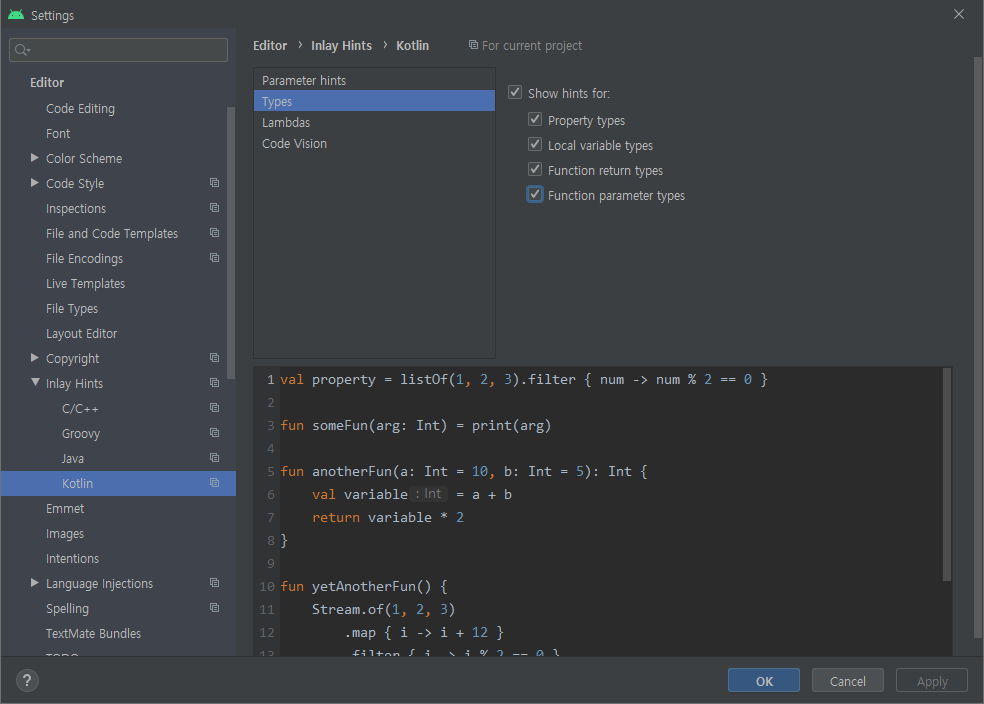Viewport: 984px width, 704px height.
Task: Click the project-level icon beside File Encodings
Action: point(214,258)
